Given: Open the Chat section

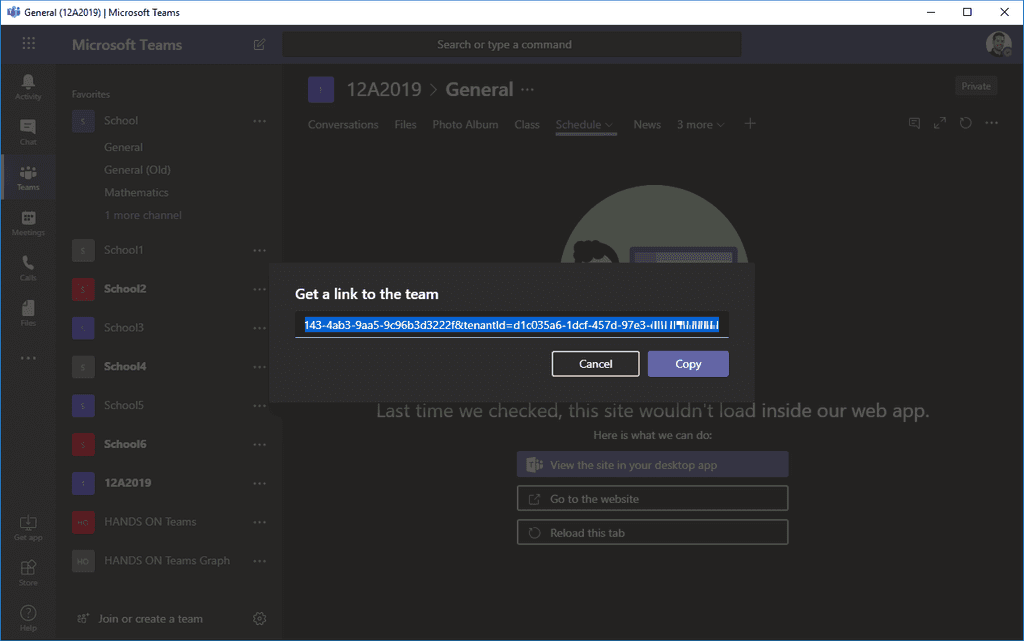Looking at the screenshot, I should coord(28,132).
